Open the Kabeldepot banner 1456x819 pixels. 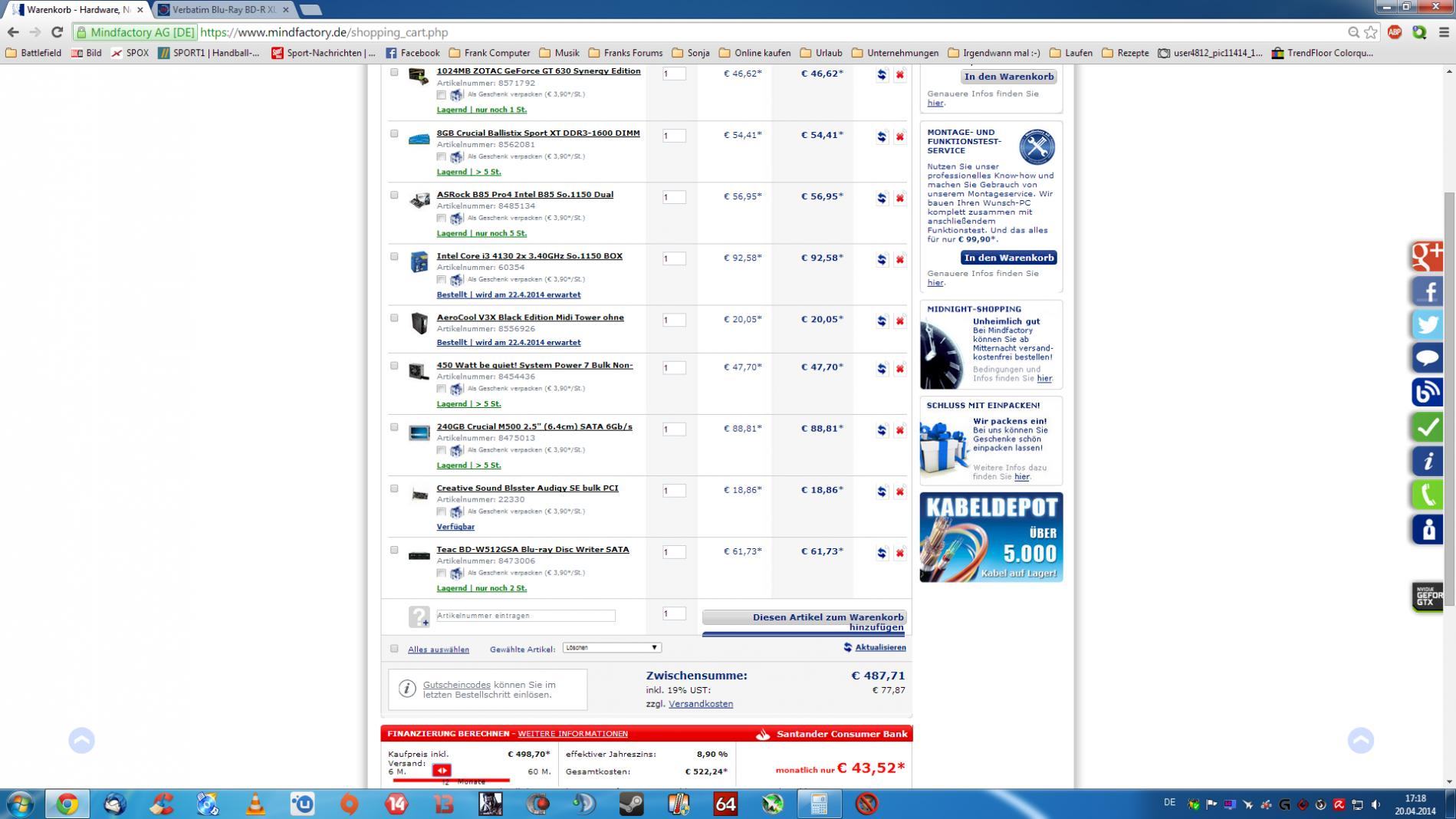pos(991,537)
